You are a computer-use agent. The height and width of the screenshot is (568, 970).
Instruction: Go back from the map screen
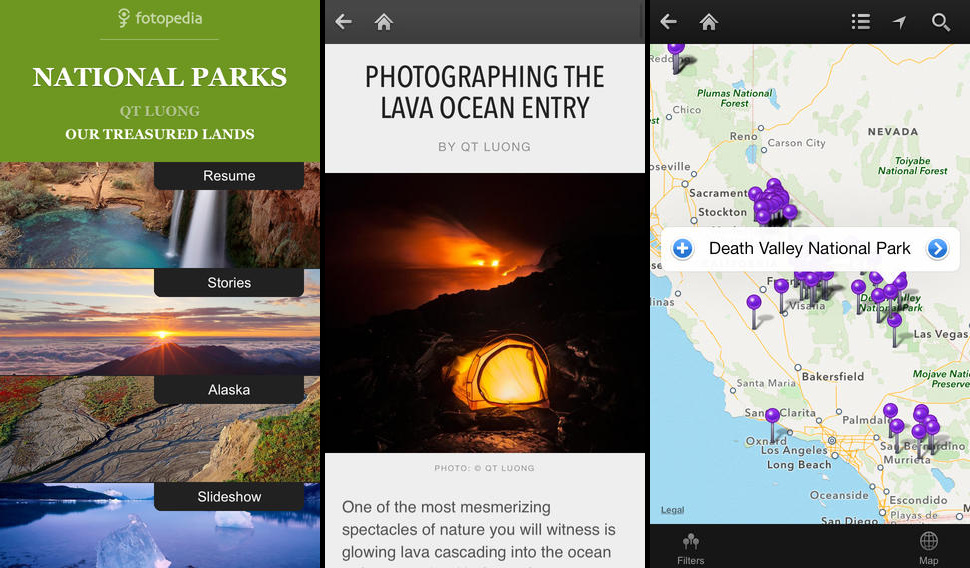point(668,22)
